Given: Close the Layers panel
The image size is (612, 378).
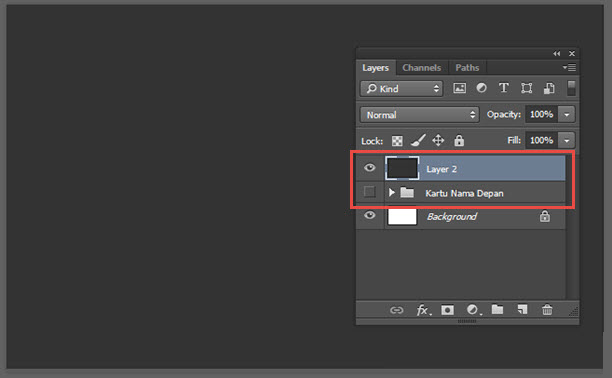Looking at the screenshot, I should pos(572,53).
